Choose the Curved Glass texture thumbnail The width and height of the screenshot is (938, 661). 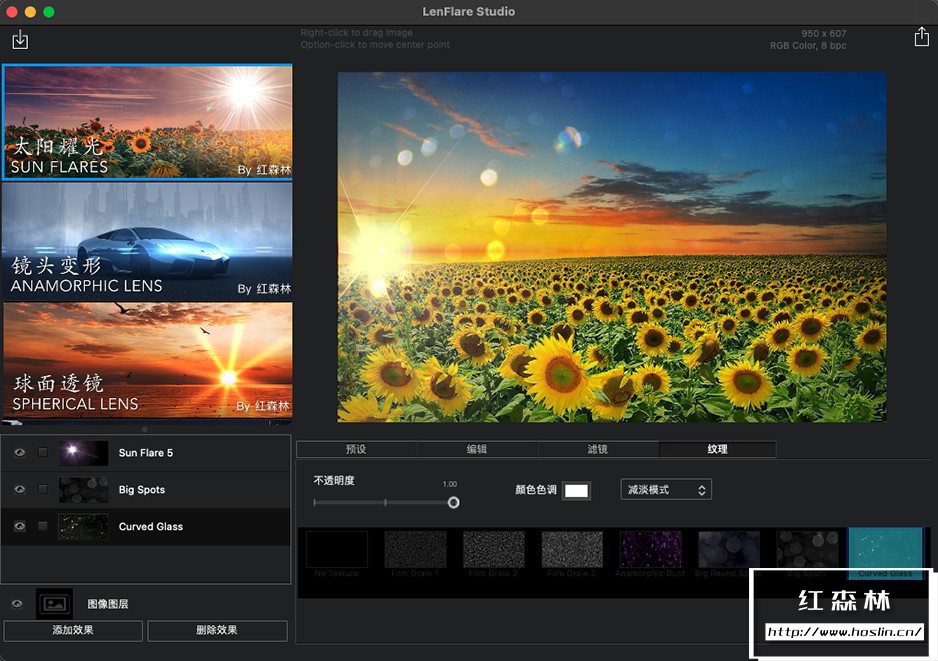(x=885, y=553)
